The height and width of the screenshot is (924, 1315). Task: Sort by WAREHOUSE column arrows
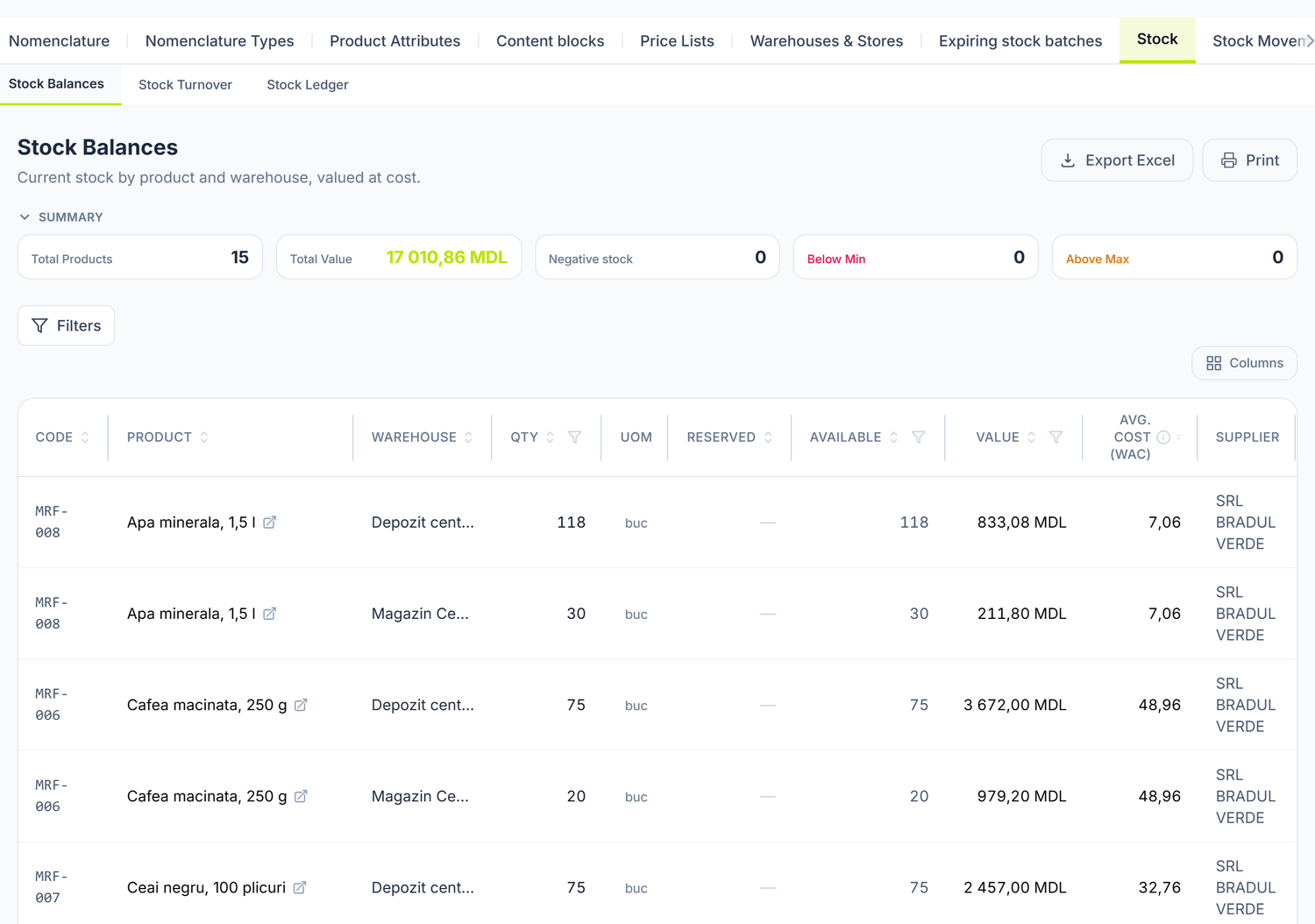coord(469,437)
